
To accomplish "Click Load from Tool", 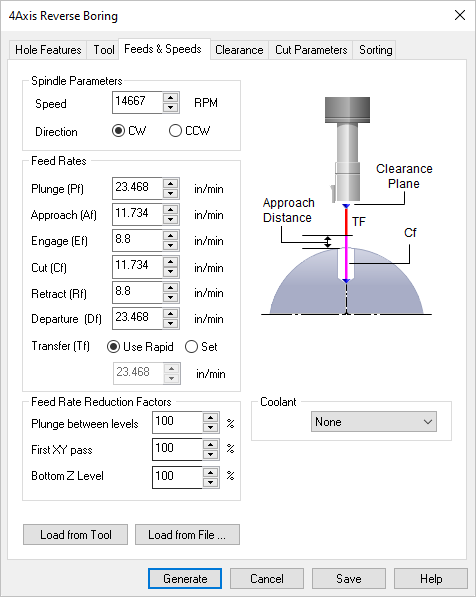I will pos(75,535).
